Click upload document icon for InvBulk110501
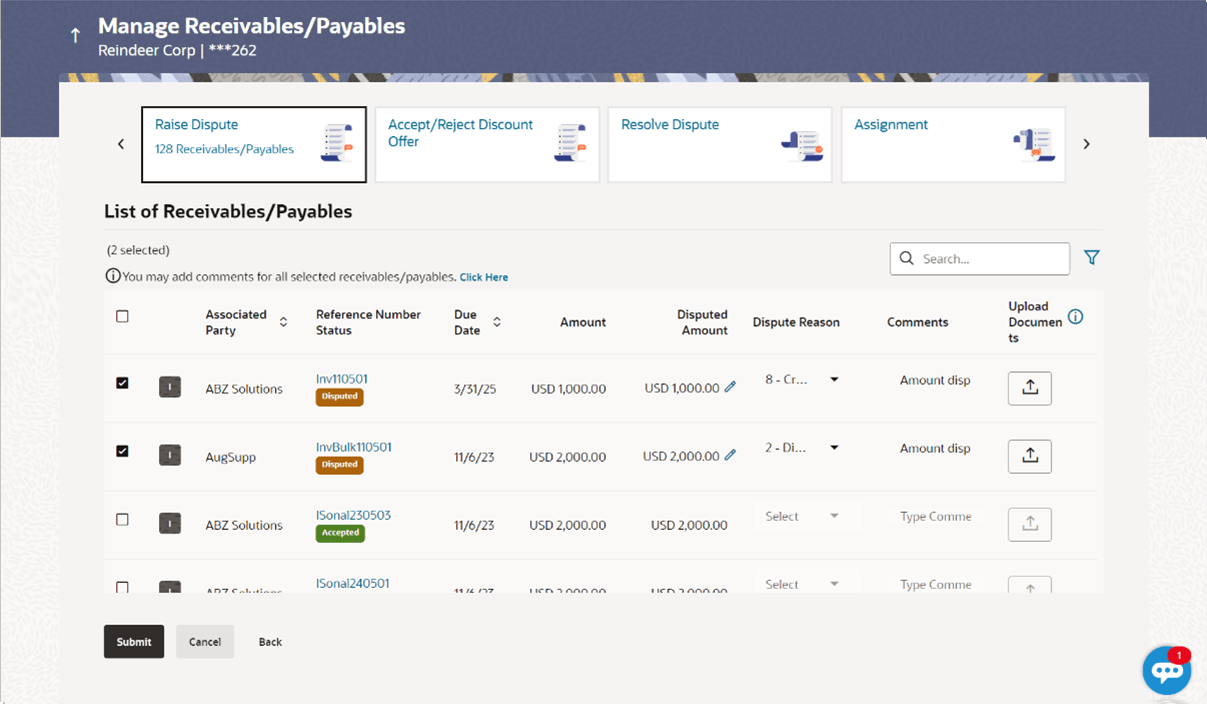The image size is (1207, 704). 1030,456
